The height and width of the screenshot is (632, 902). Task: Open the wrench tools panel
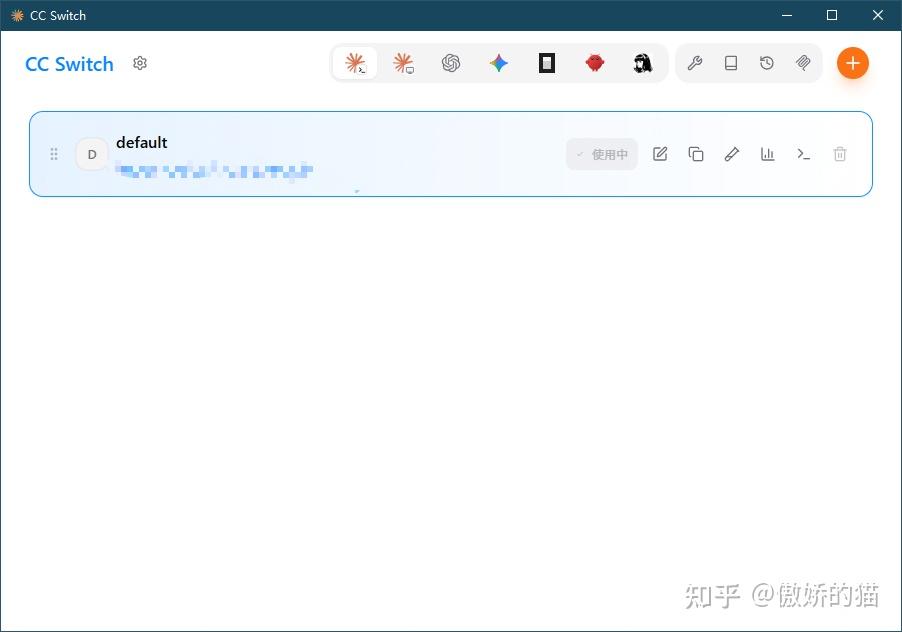coord(695,63)
